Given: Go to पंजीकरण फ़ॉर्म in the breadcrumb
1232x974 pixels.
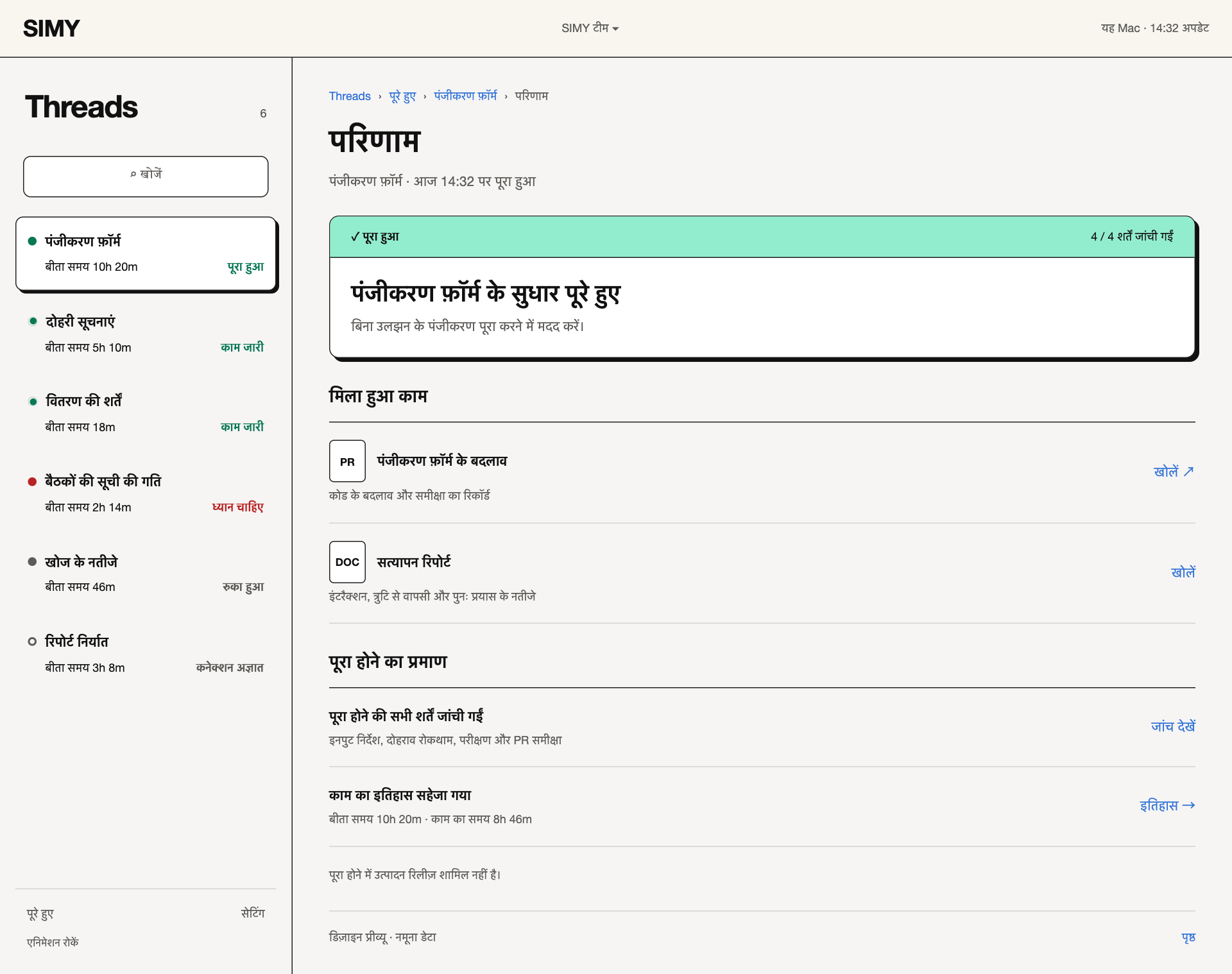Looking at the screenshot, I should 465,96.
